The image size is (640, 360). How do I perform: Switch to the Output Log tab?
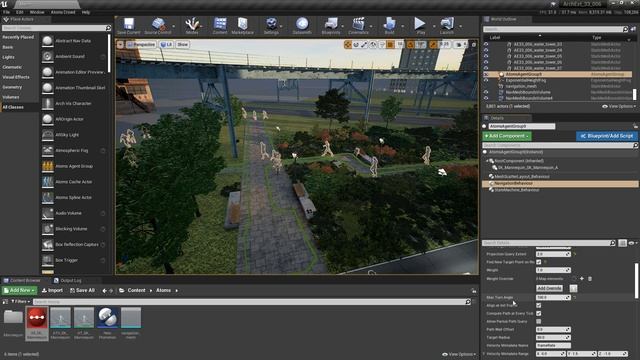[68, 280]
